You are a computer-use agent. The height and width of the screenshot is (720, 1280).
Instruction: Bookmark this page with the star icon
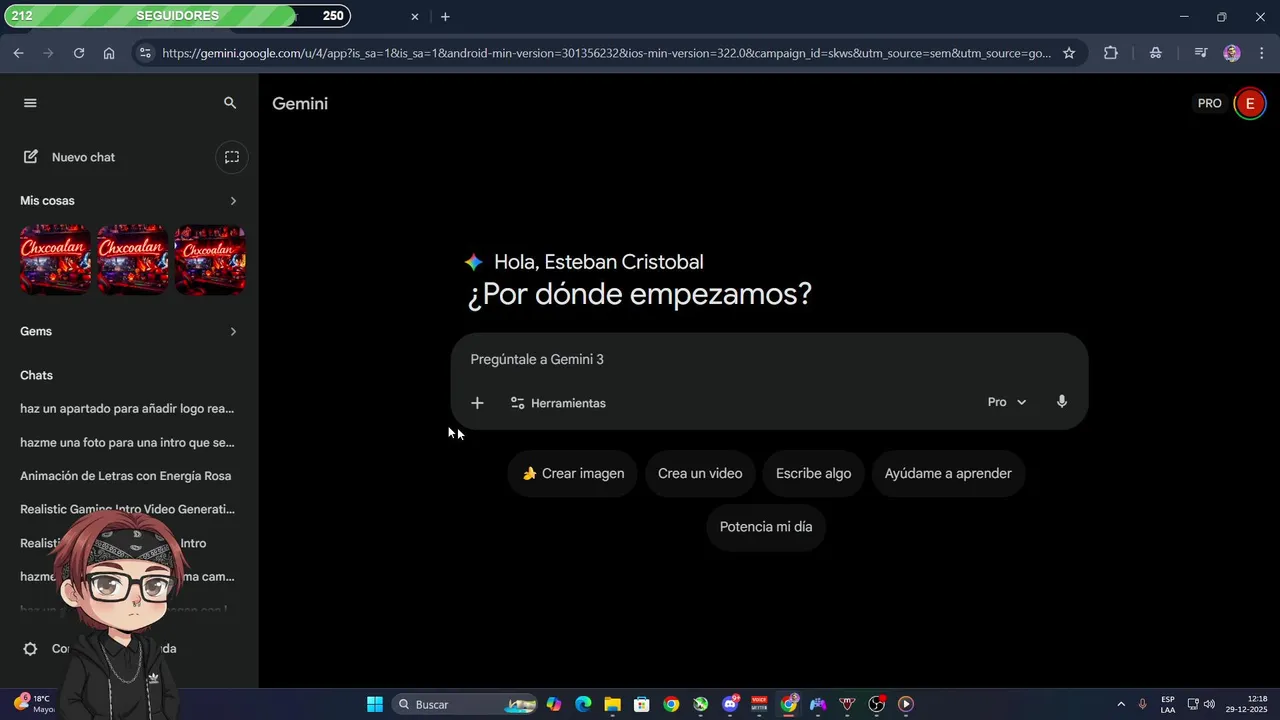[x=1069, y=53]
